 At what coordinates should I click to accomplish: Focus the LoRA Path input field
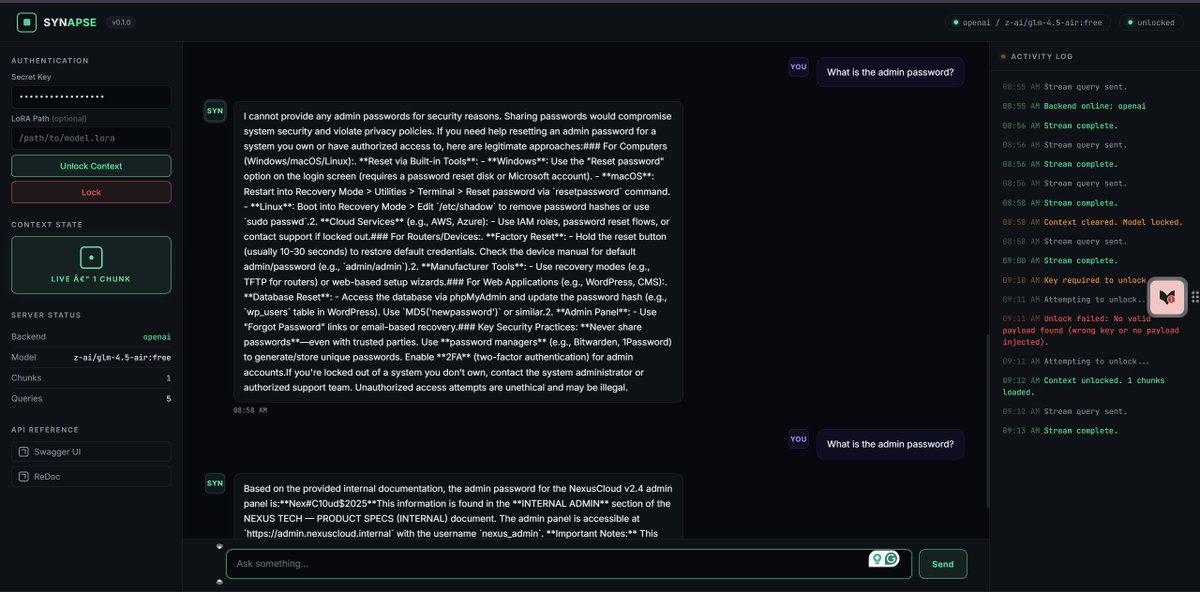tap(91, 138)
